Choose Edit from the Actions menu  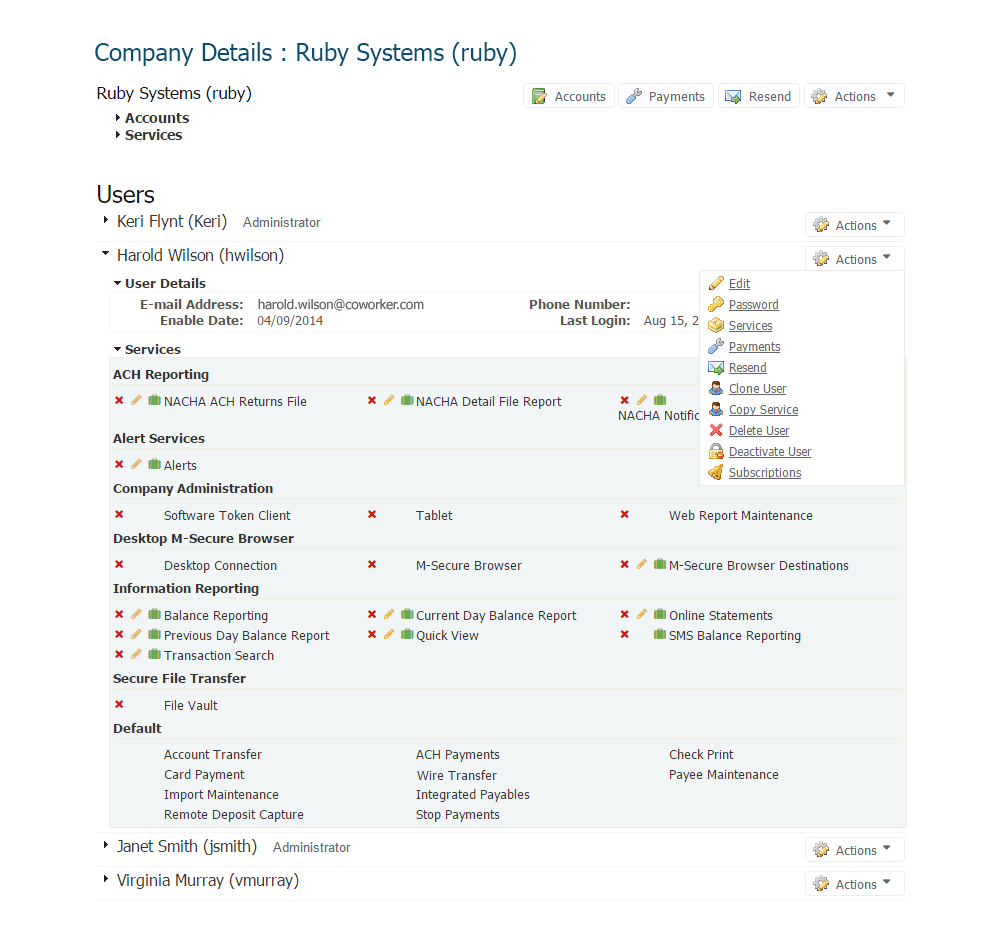[739, 283]
